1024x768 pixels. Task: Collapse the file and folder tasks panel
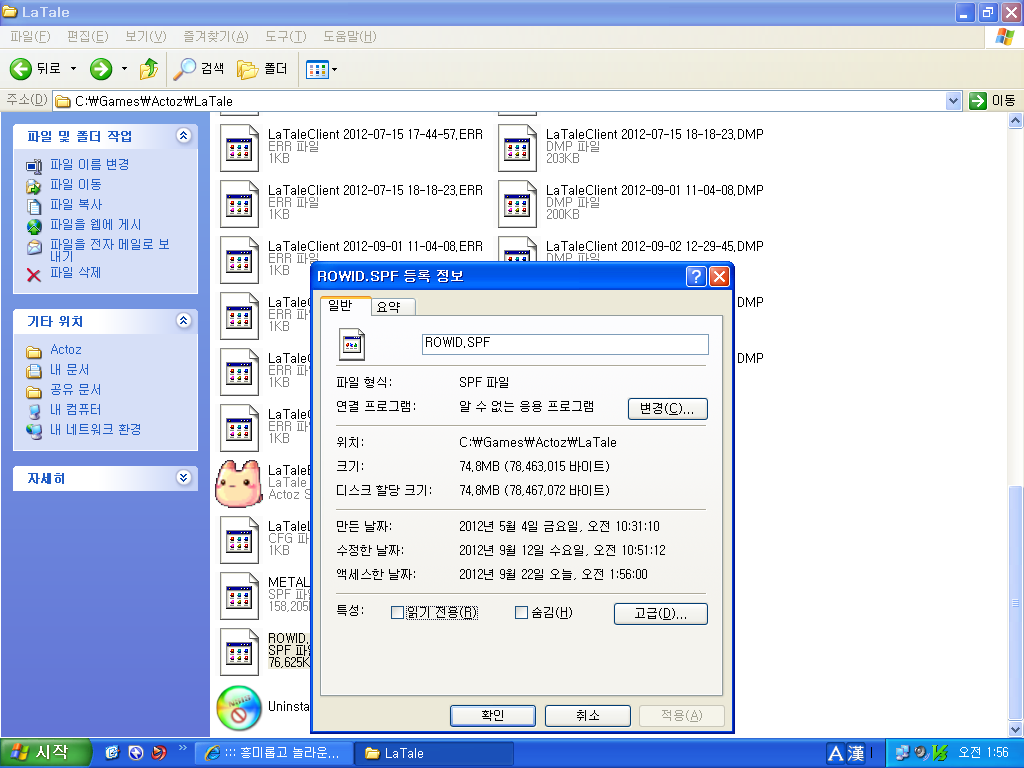tap(184, 136)
